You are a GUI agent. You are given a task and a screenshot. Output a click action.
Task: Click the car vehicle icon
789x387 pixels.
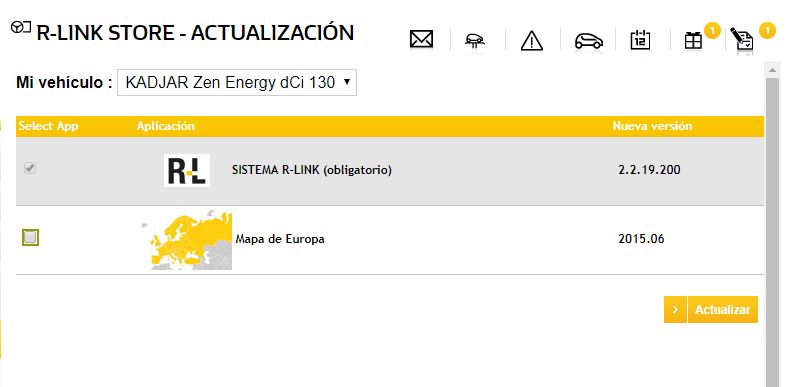pos(589,41)
